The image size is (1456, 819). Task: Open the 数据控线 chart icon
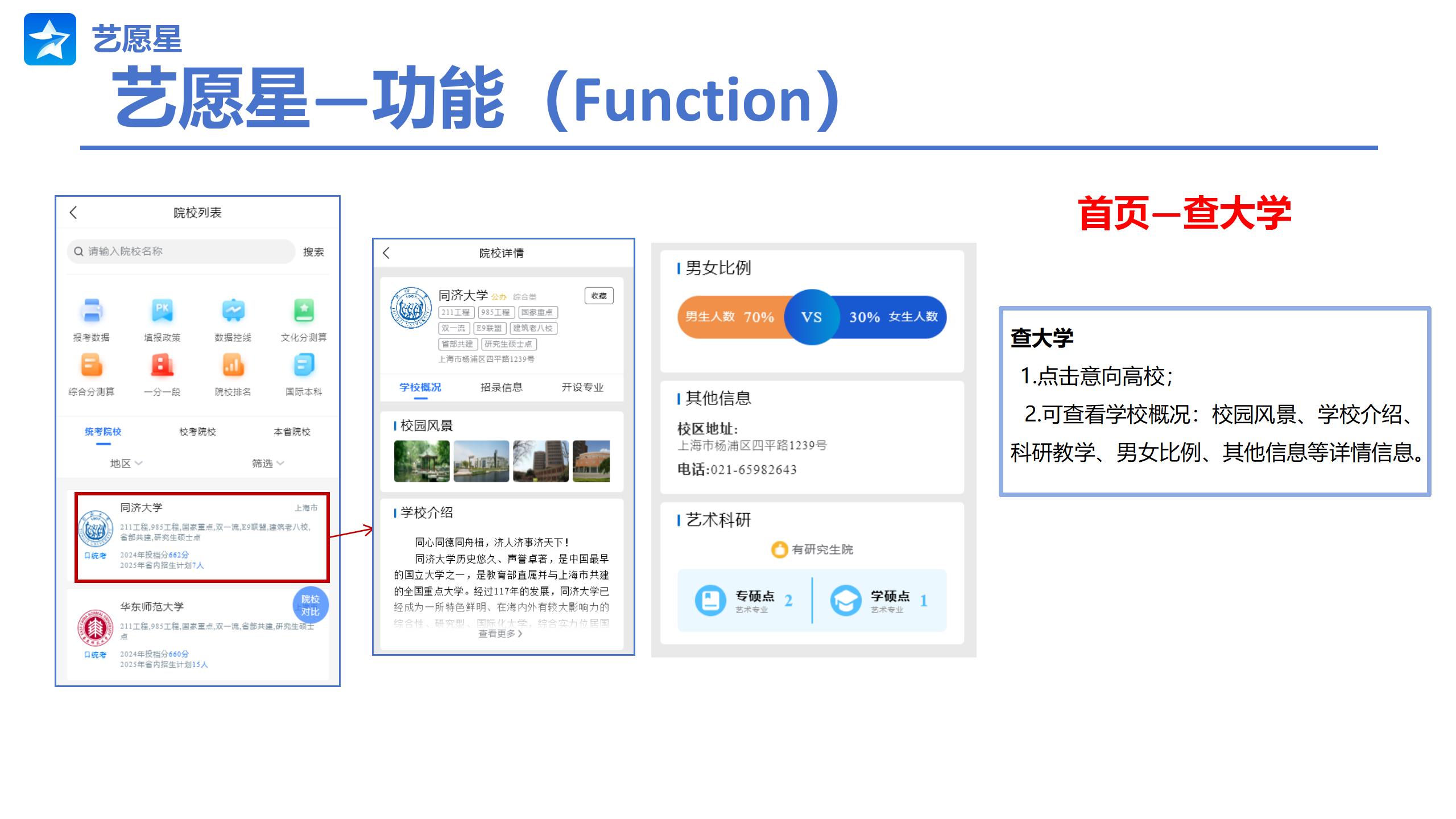(233, 311)
